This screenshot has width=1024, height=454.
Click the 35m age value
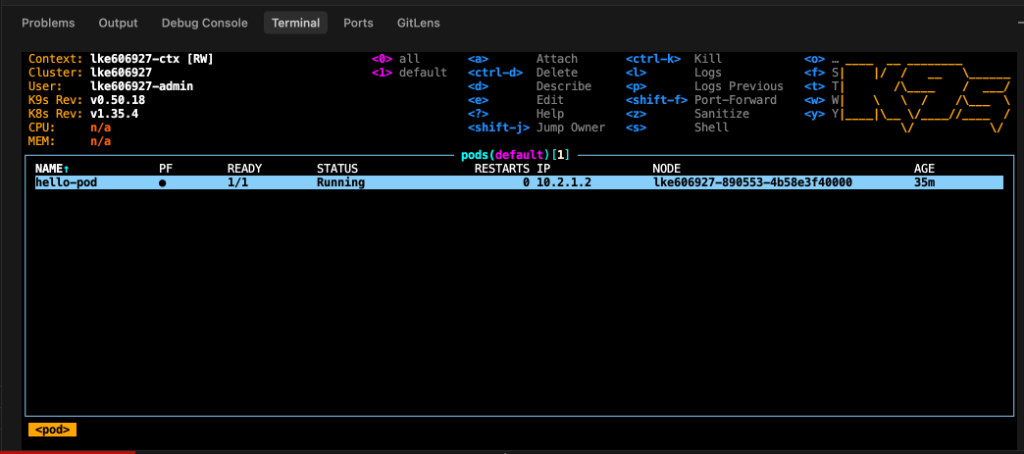[924, 182]
